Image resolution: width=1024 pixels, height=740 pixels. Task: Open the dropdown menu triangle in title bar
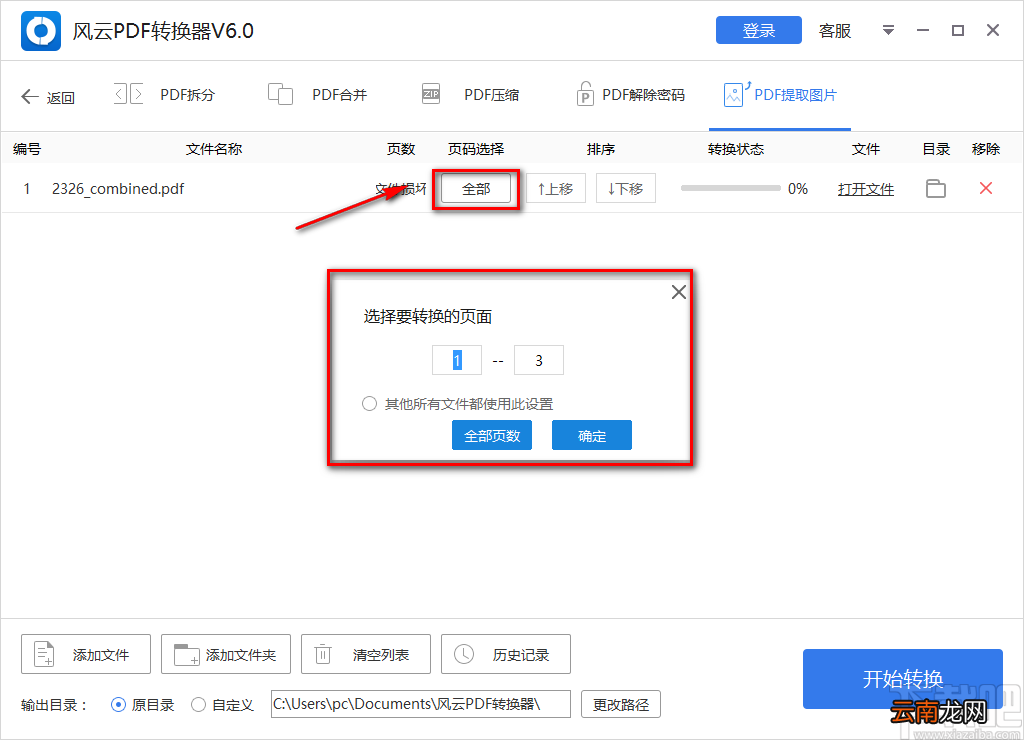[888, 30]
